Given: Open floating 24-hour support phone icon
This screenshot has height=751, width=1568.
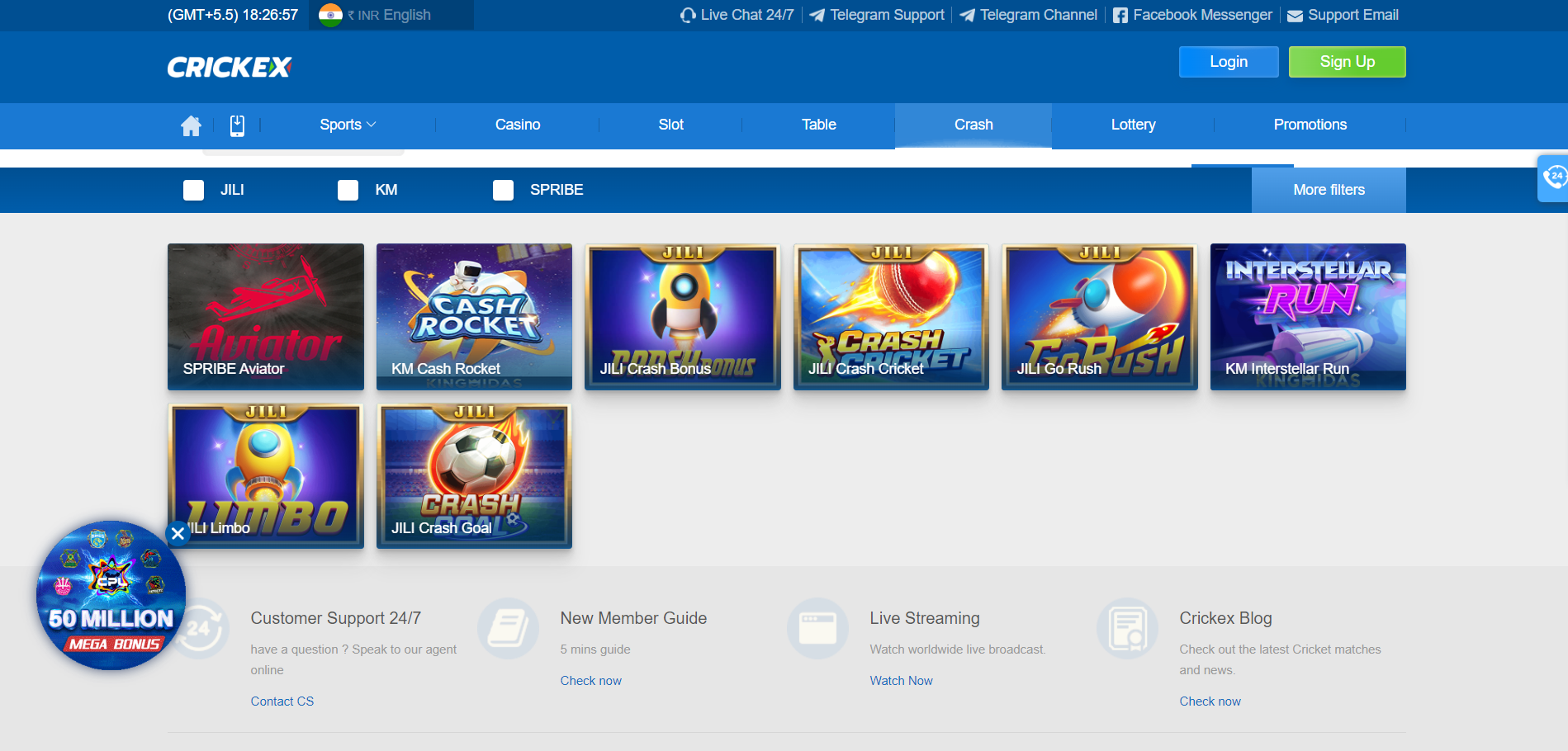Looking at the screenshot, I should (x=1554, y=177).
